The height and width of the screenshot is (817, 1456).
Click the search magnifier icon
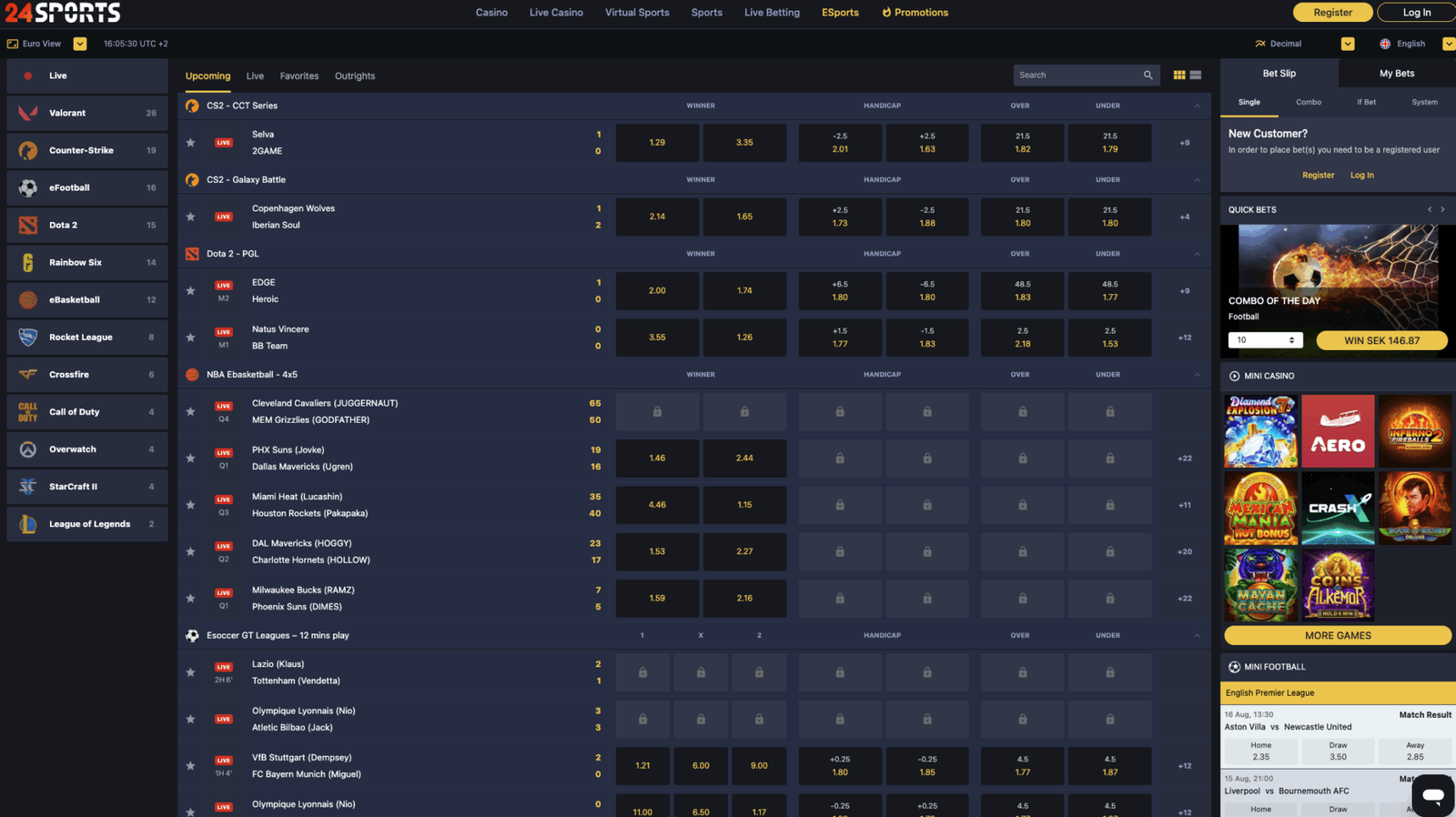tap(1148, 76)
